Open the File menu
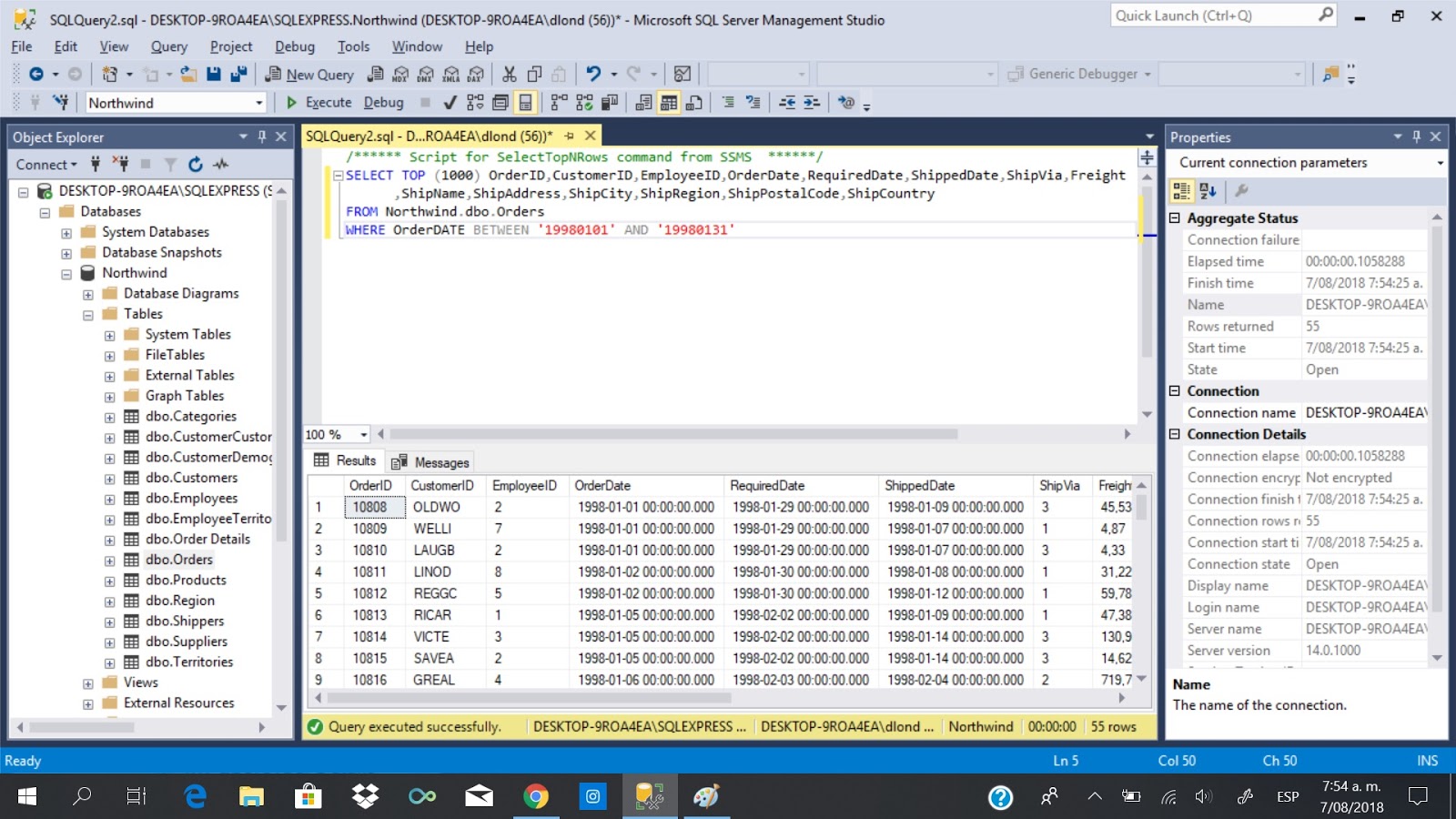 pyautogui.click(x=22, y=46)
